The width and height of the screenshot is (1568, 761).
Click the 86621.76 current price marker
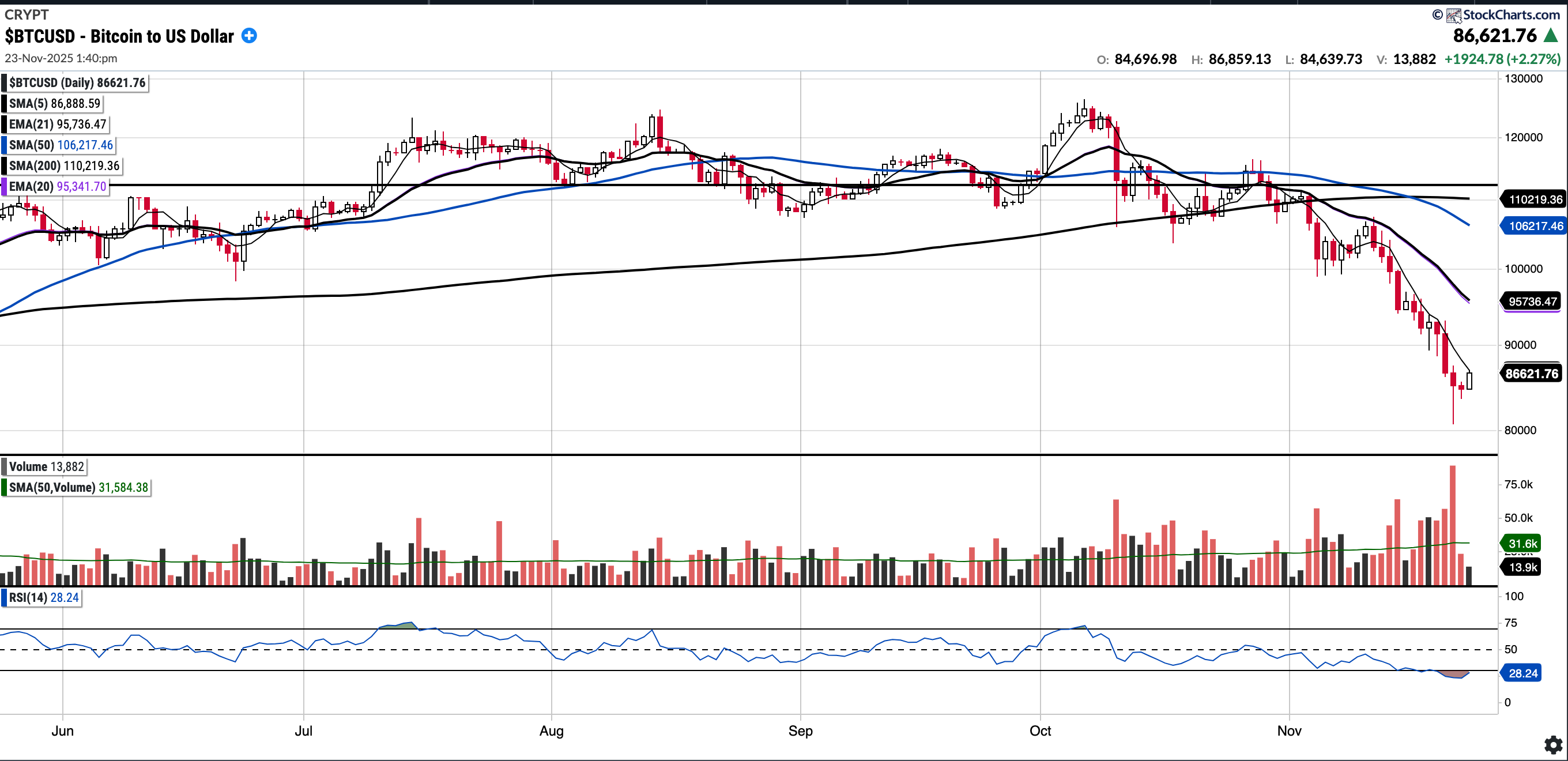(1532, 374)
